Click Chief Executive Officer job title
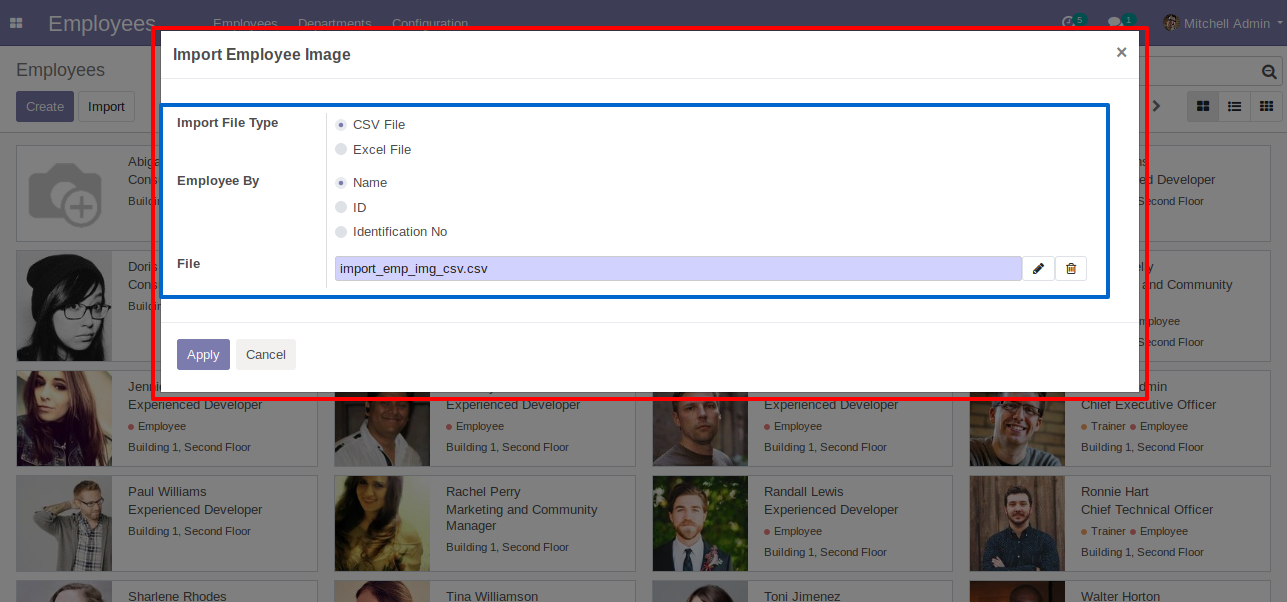This screenshot has height=602, width=1287. pyautogui.click(x=1149, y=405)
